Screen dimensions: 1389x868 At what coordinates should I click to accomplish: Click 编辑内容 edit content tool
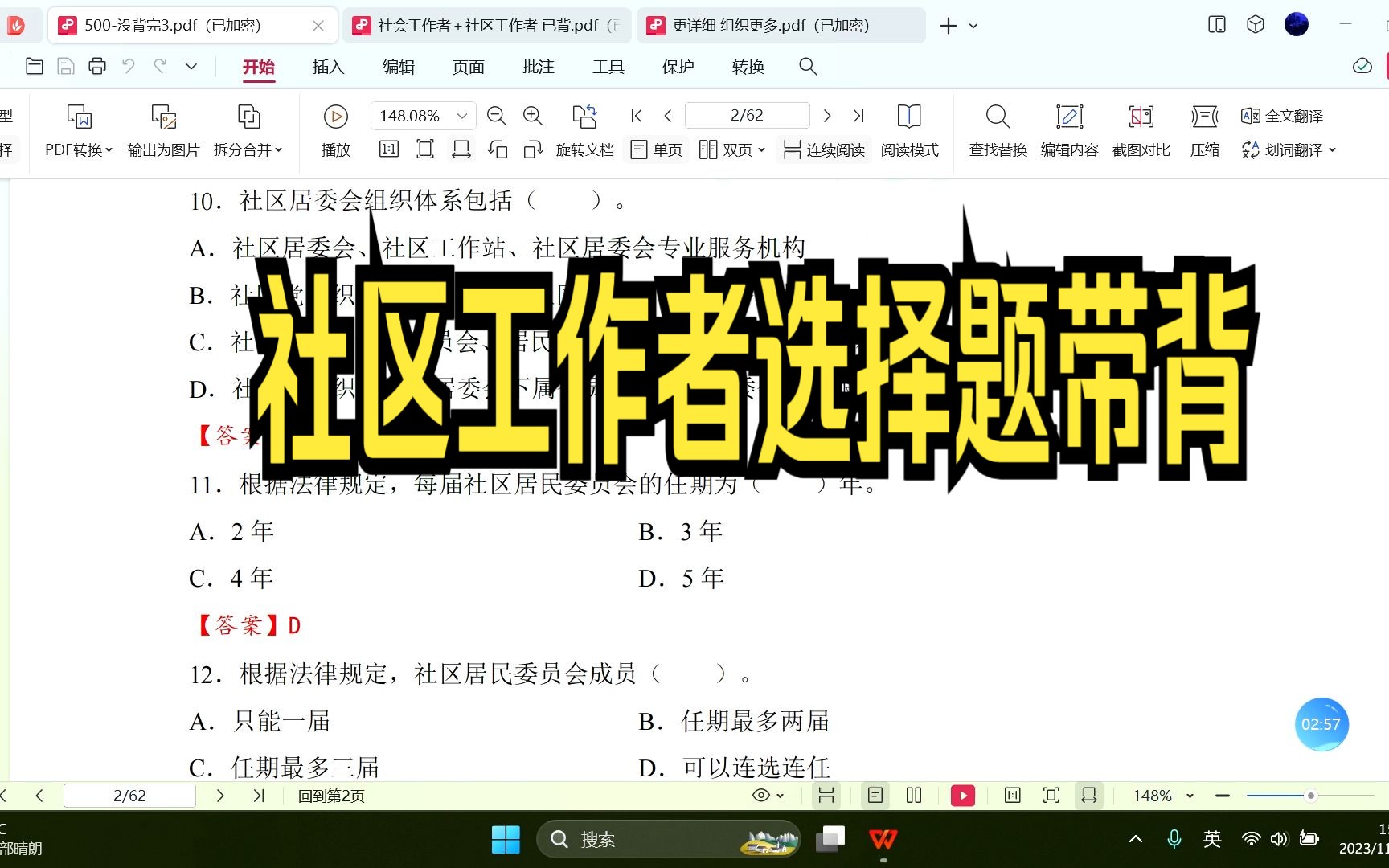1069,130
